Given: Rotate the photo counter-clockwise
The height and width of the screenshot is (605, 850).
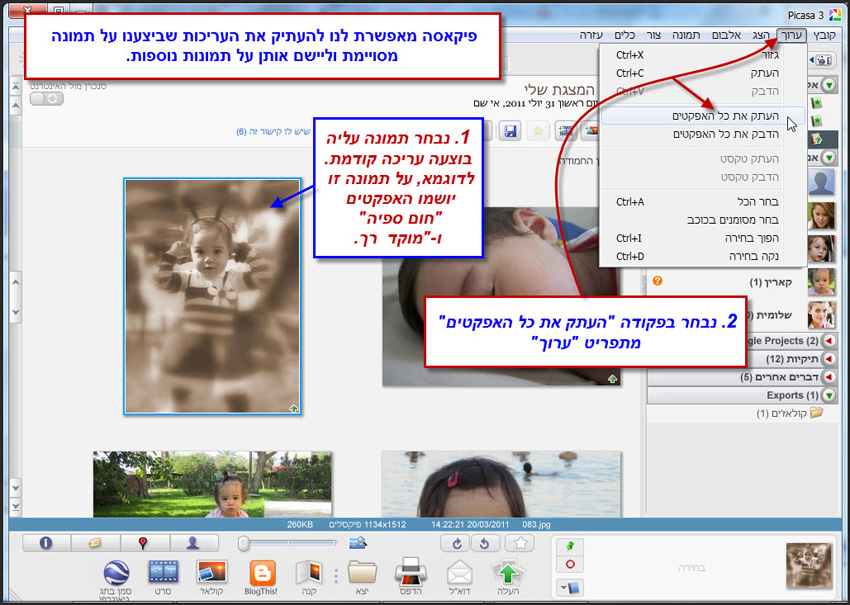Looking at the screenshot, I should coord(485,543).
